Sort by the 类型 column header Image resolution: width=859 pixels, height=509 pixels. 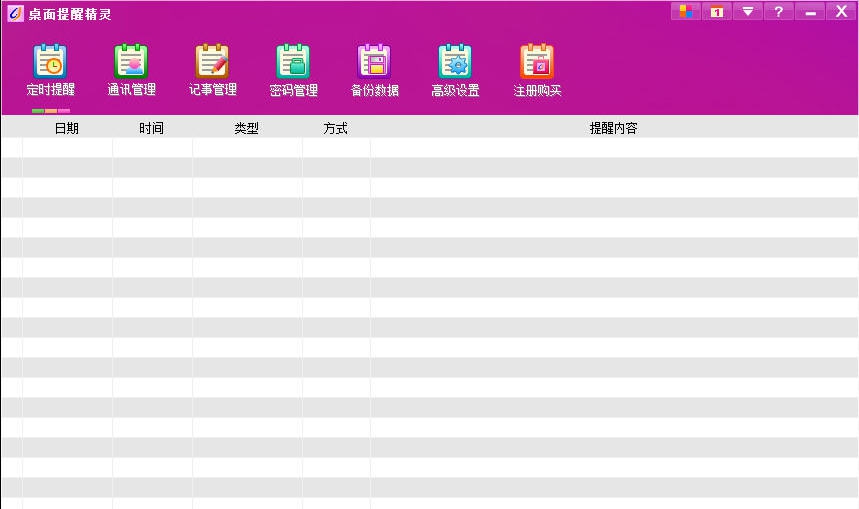click(247, 128)
